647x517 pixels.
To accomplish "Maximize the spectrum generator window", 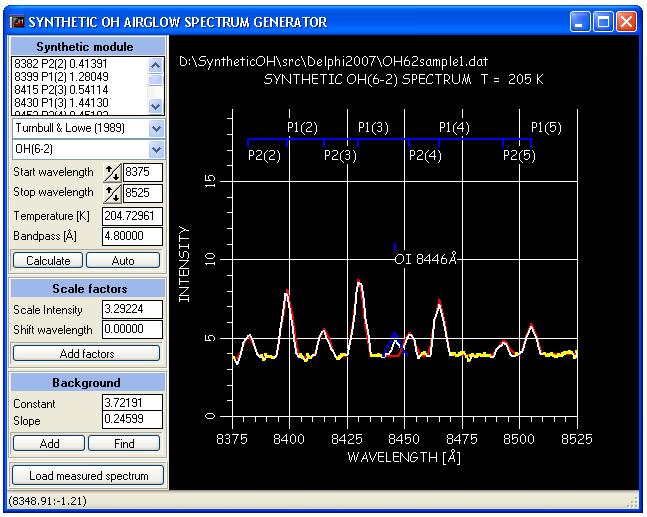I will click(x=603, y=21).
